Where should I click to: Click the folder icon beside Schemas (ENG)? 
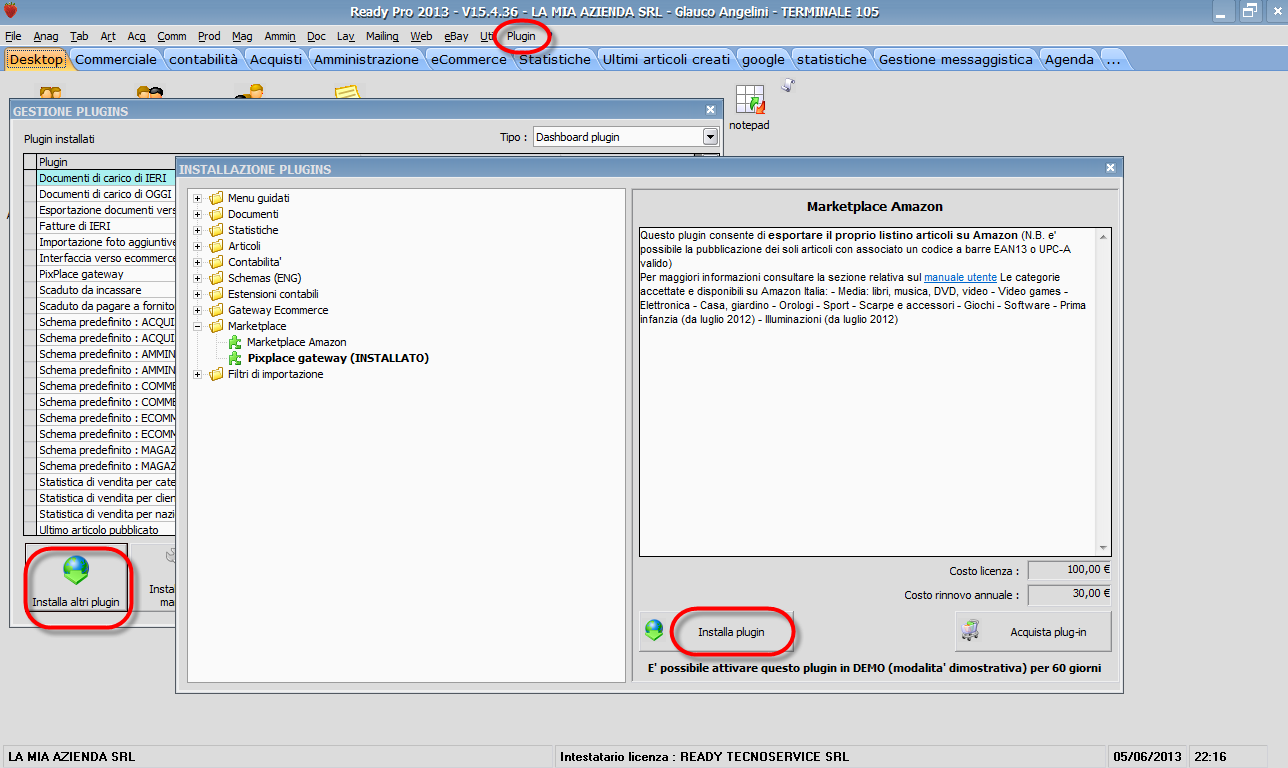[217, 278]
